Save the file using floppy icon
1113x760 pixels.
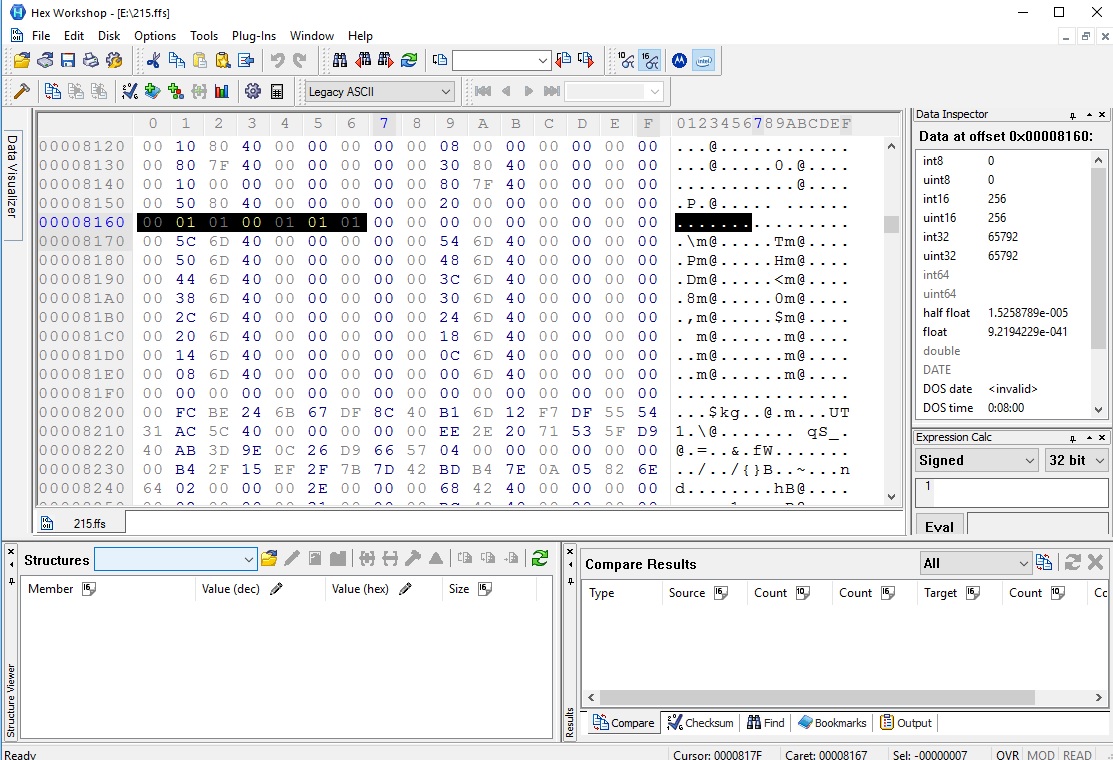67,60
